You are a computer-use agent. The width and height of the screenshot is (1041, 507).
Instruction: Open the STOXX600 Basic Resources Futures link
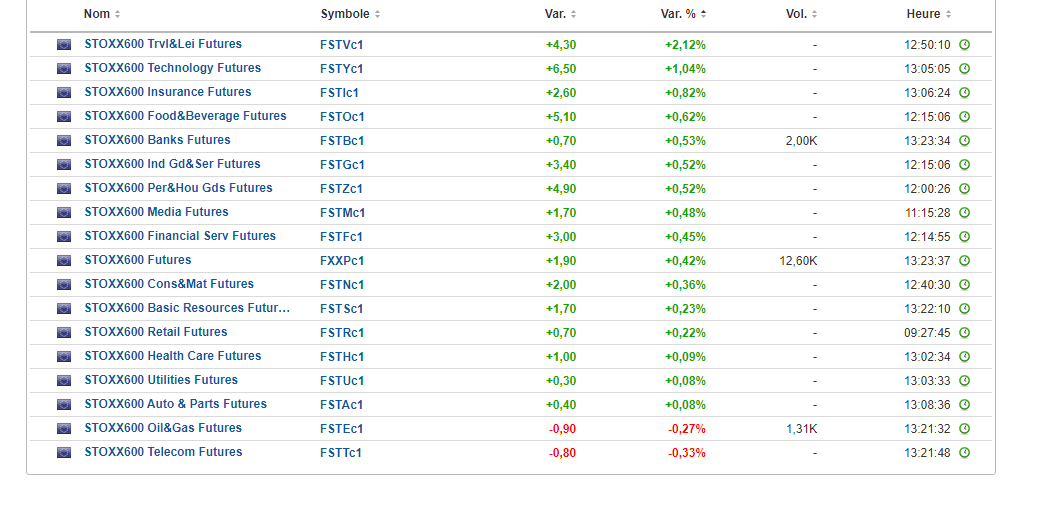point(187,308)
